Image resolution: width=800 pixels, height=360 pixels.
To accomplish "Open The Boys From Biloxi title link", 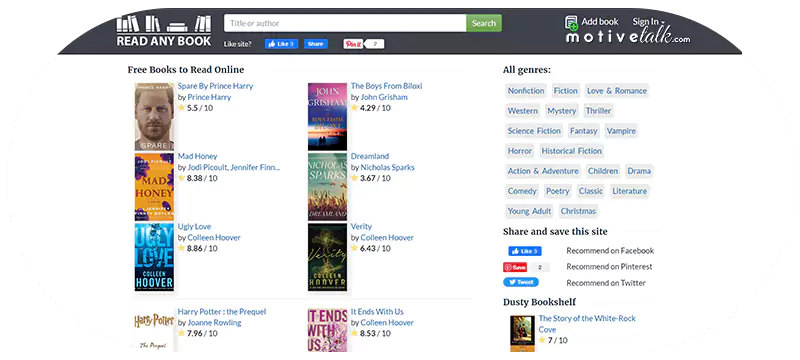I will pyautogui.click(x=387, y=86).
